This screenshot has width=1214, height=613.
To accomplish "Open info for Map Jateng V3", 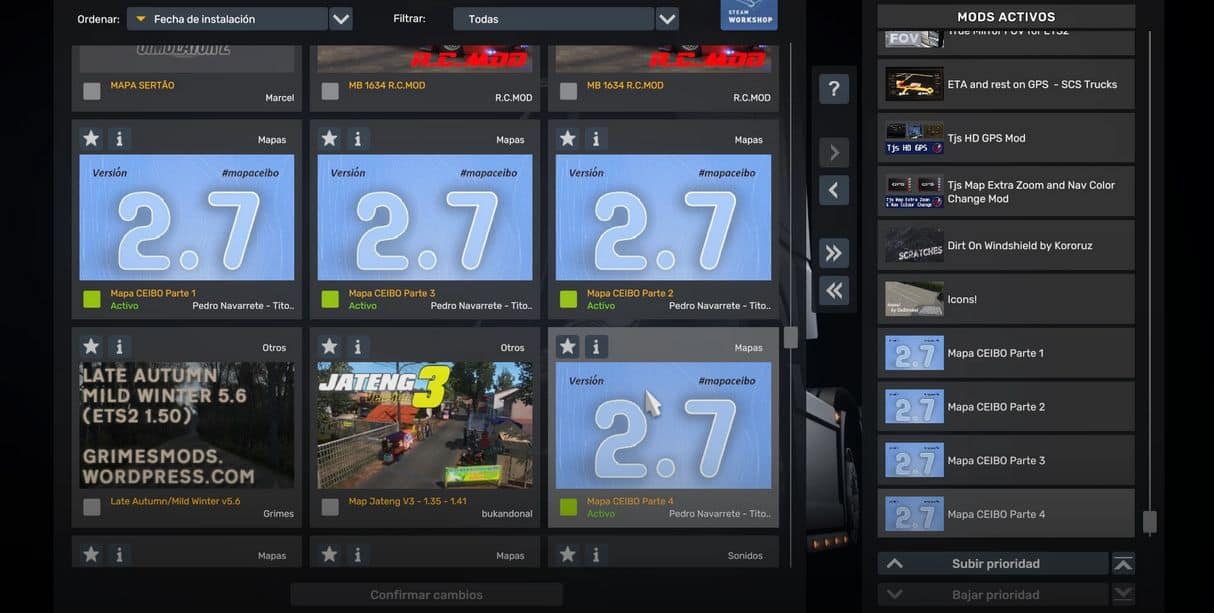I will coord(357,347).
